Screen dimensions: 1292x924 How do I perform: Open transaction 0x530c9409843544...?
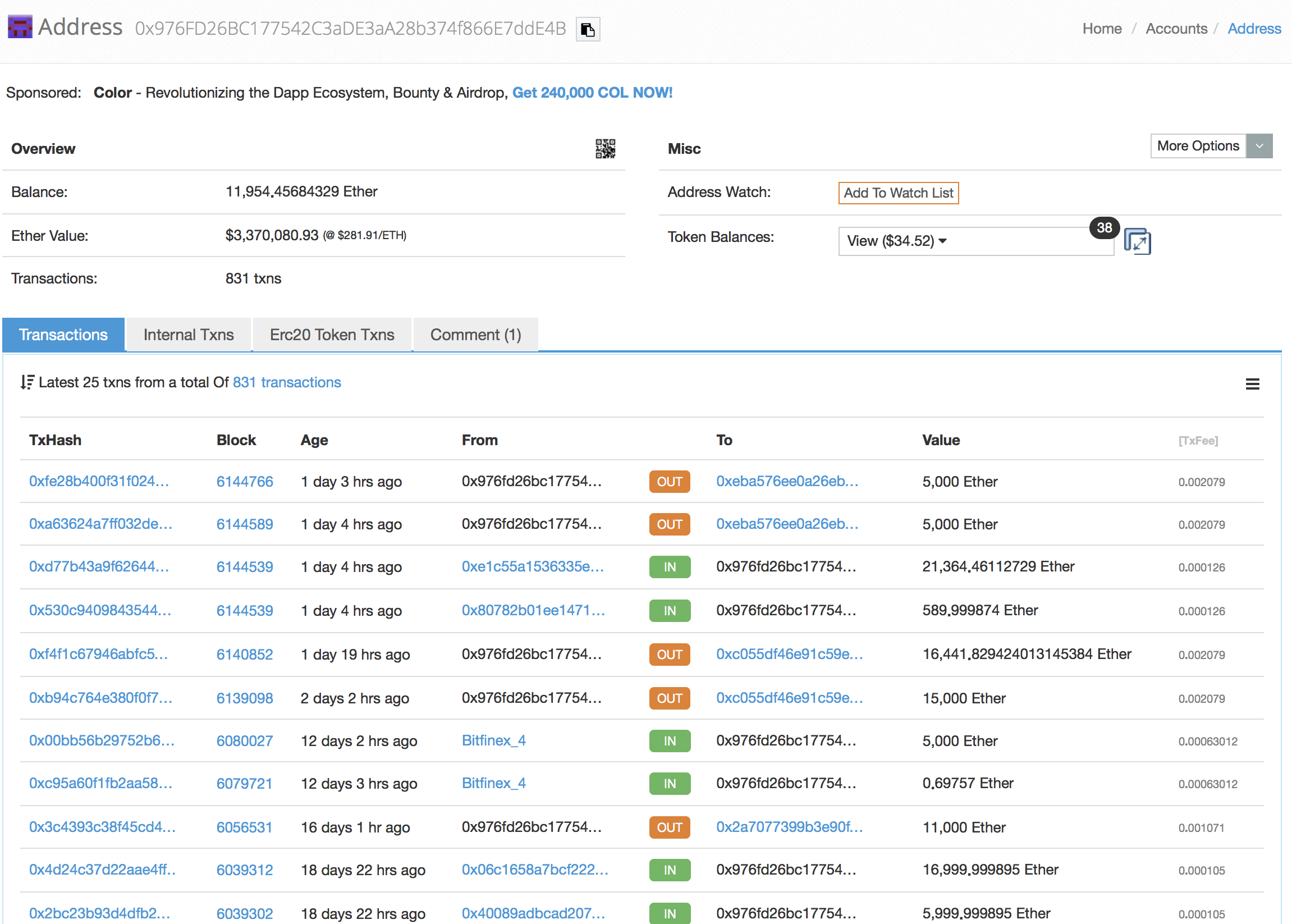coord(100,611)
